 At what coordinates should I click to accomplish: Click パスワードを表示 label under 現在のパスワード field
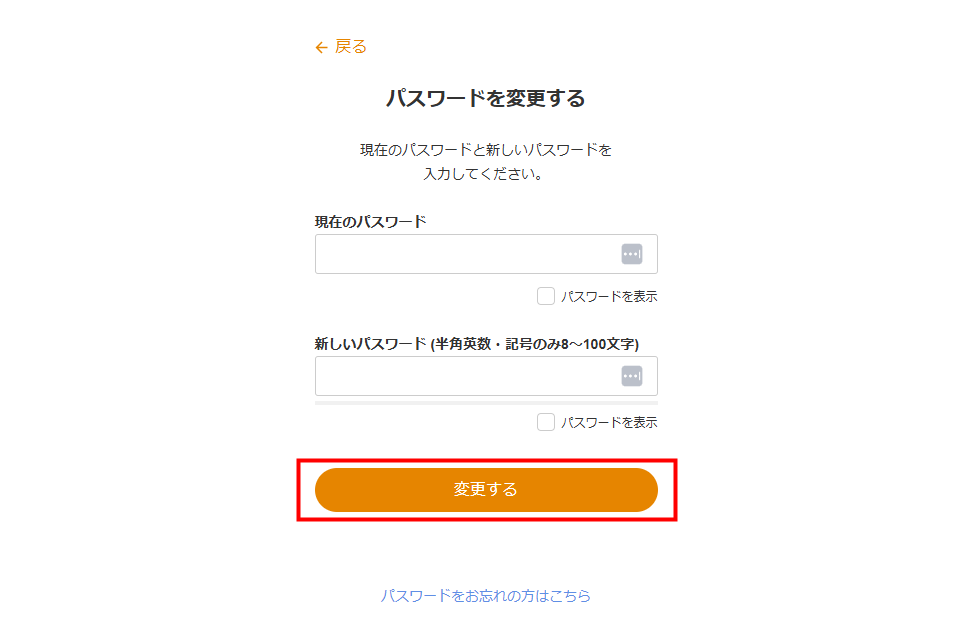tap(609, 297)
